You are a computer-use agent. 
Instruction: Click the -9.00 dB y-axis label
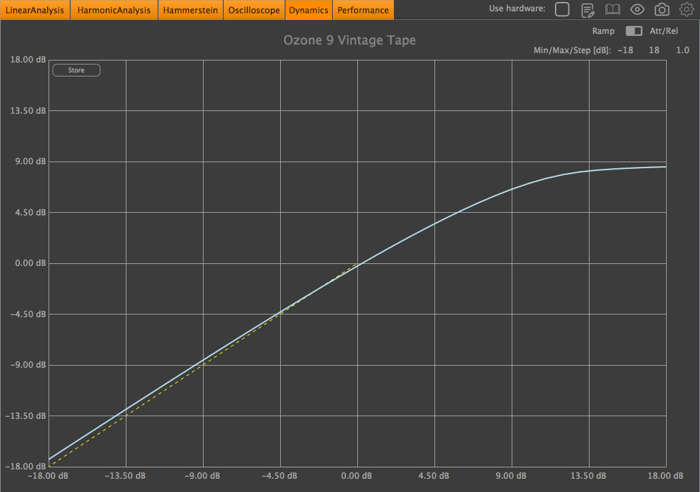[28, 365]
